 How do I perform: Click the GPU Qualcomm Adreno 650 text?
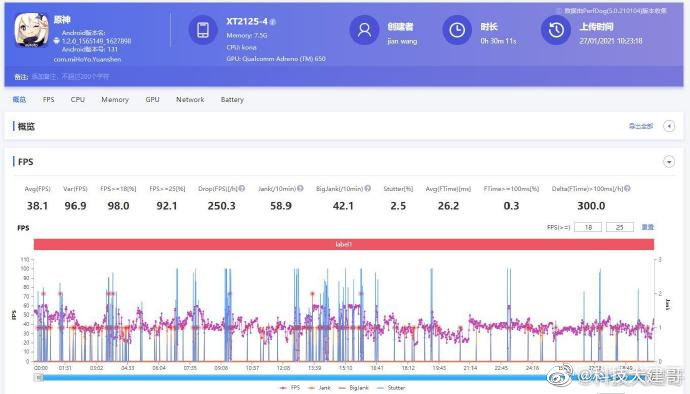(276, 59)
